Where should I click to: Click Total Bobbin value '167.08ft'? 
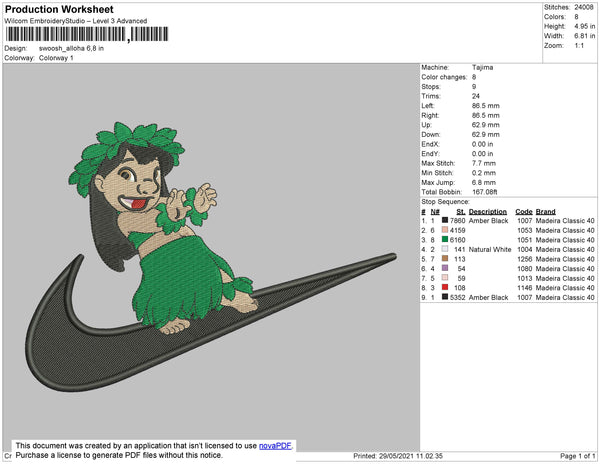484,192
